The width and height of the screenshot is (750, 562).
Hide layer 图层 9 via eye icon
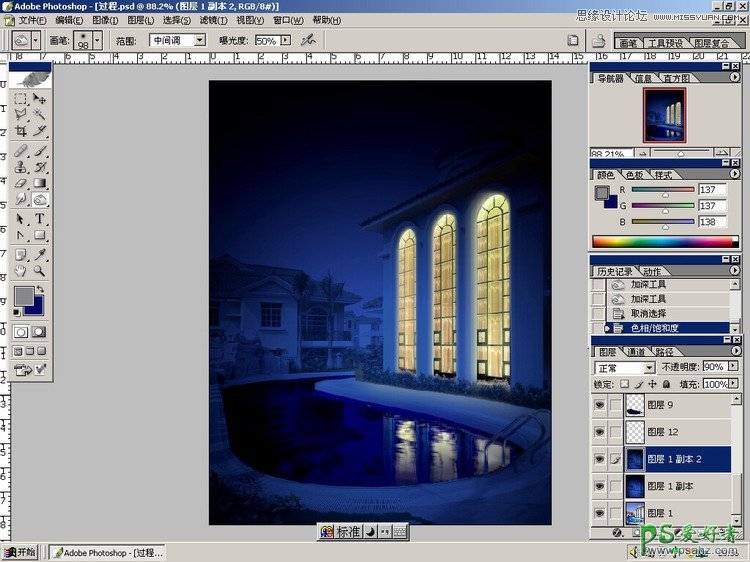click(x=599, y=405)
